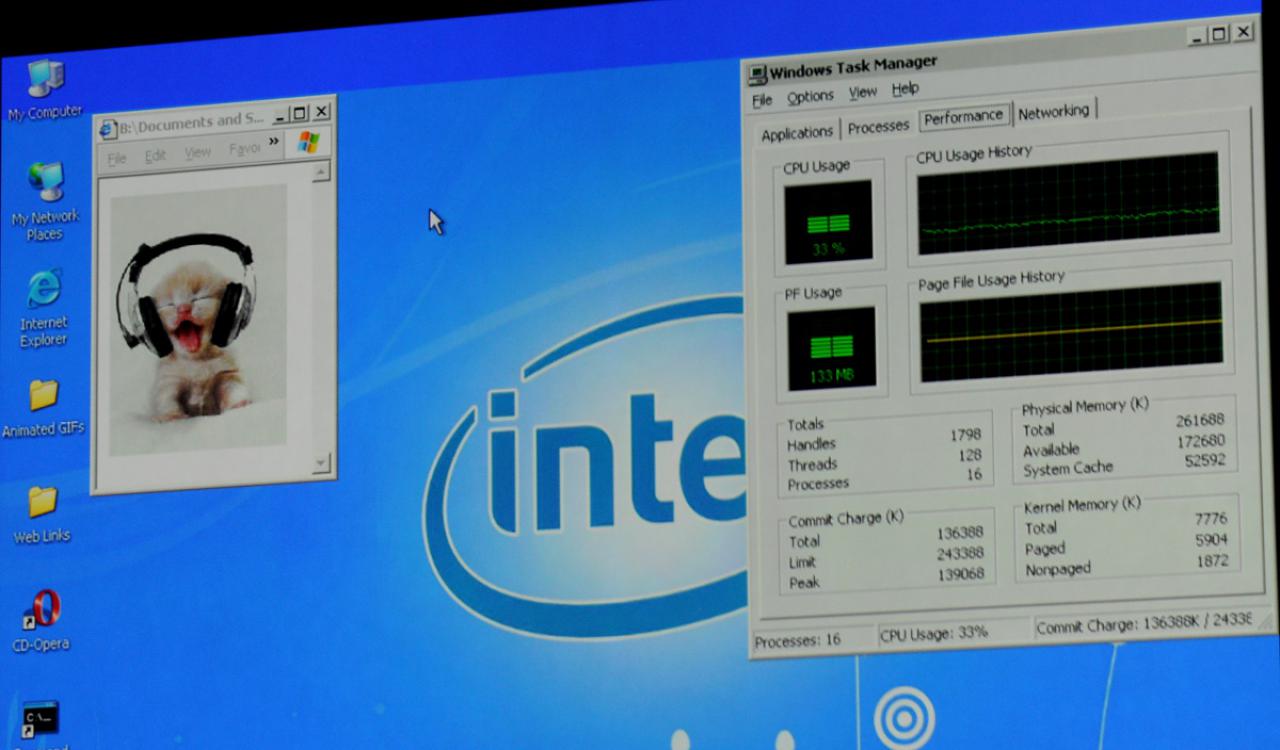Viewport: 1280px width, 750px height.
Task: Open Favorites menu in Documents window
Action: pos(244,149)
